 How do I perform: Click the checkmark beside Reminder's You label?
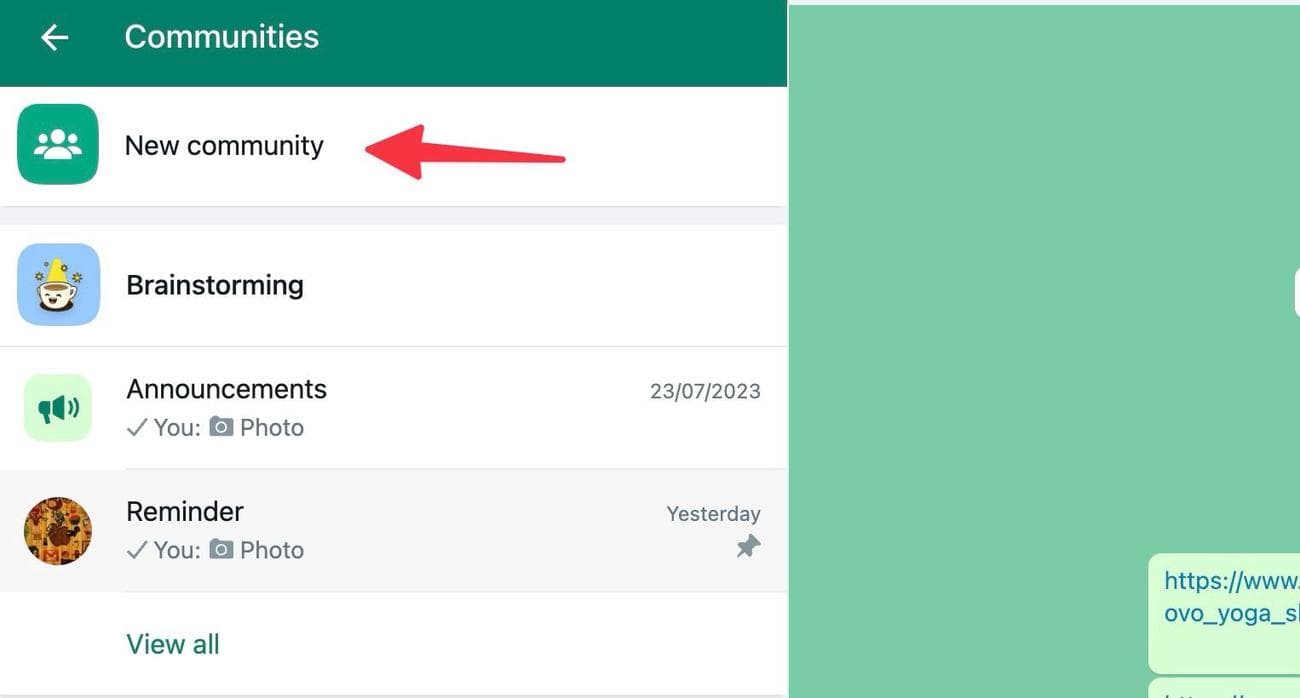136,549
